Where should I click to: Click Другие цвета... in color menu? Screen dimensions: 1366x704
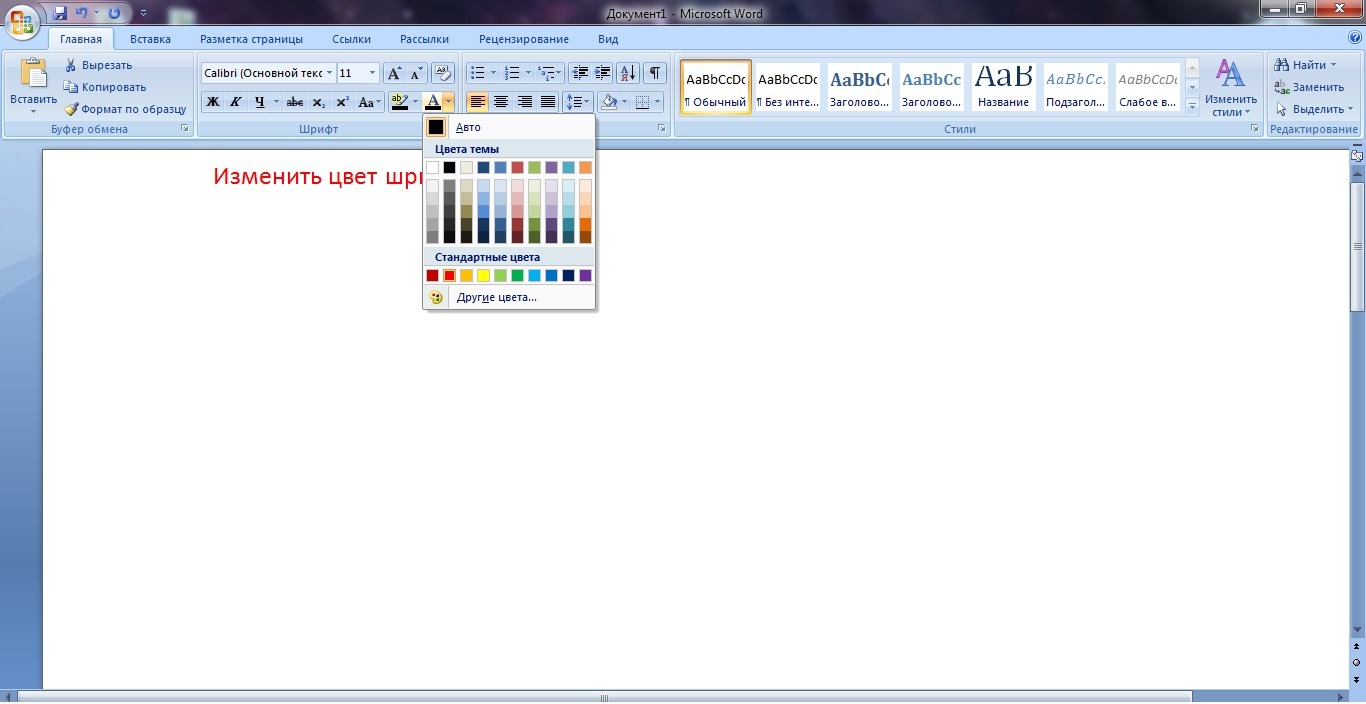tap(496, 297)
